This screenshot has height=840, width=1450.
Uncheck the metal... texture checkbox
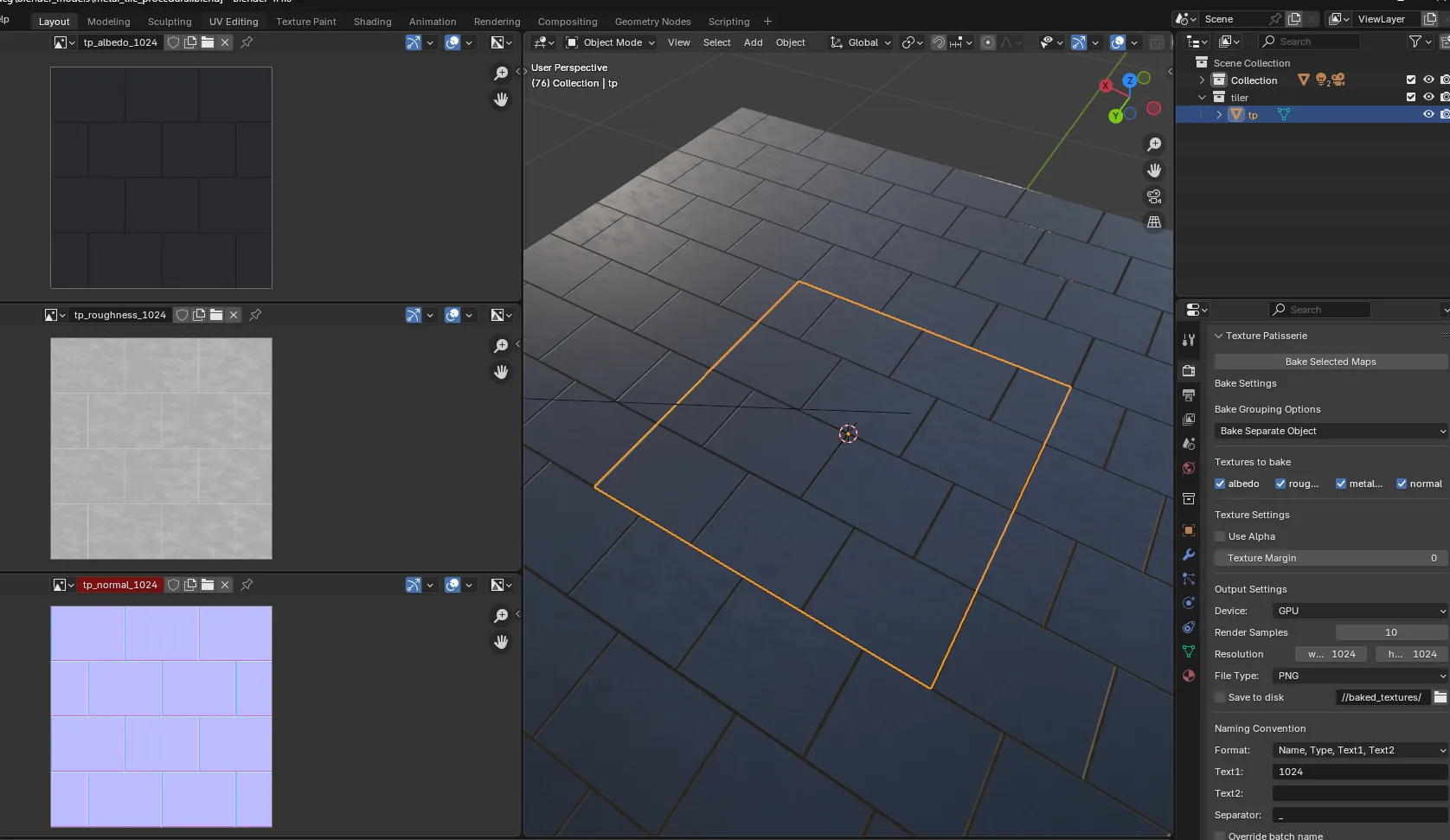click(x=1341, y=484)
